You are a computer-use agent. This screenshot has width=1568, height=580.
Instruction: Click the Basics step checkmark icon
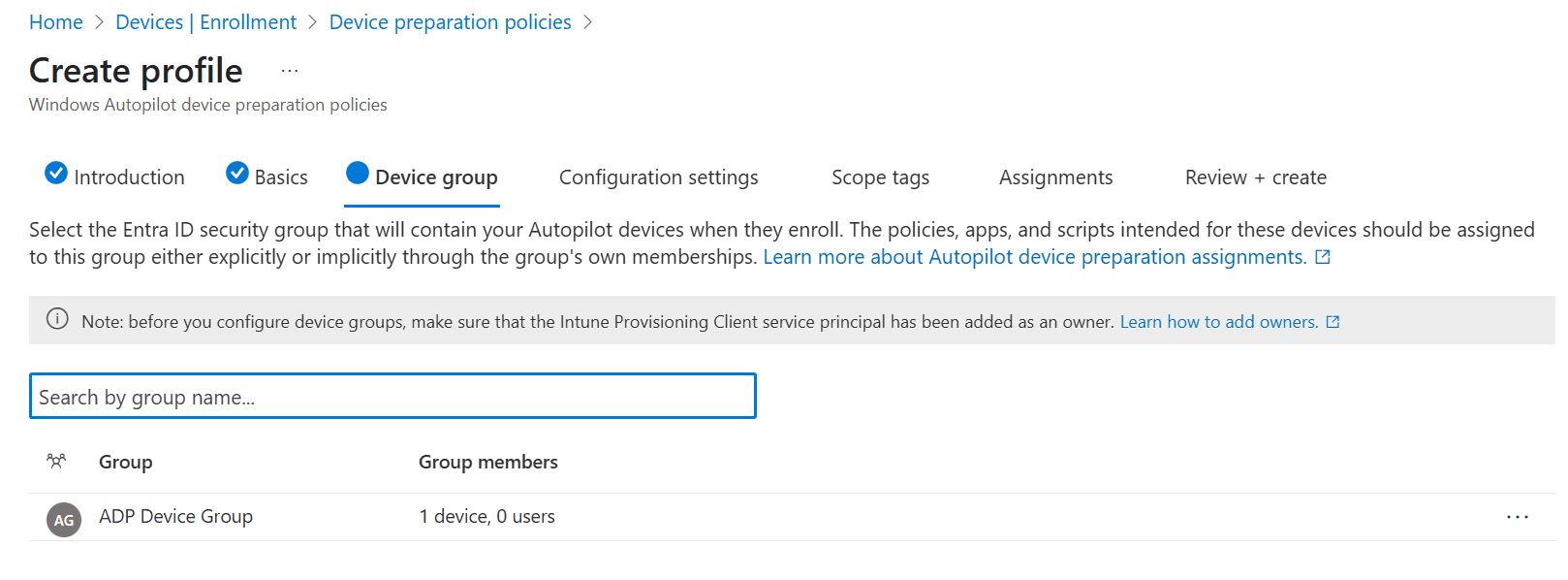click(x=237, y=174)
